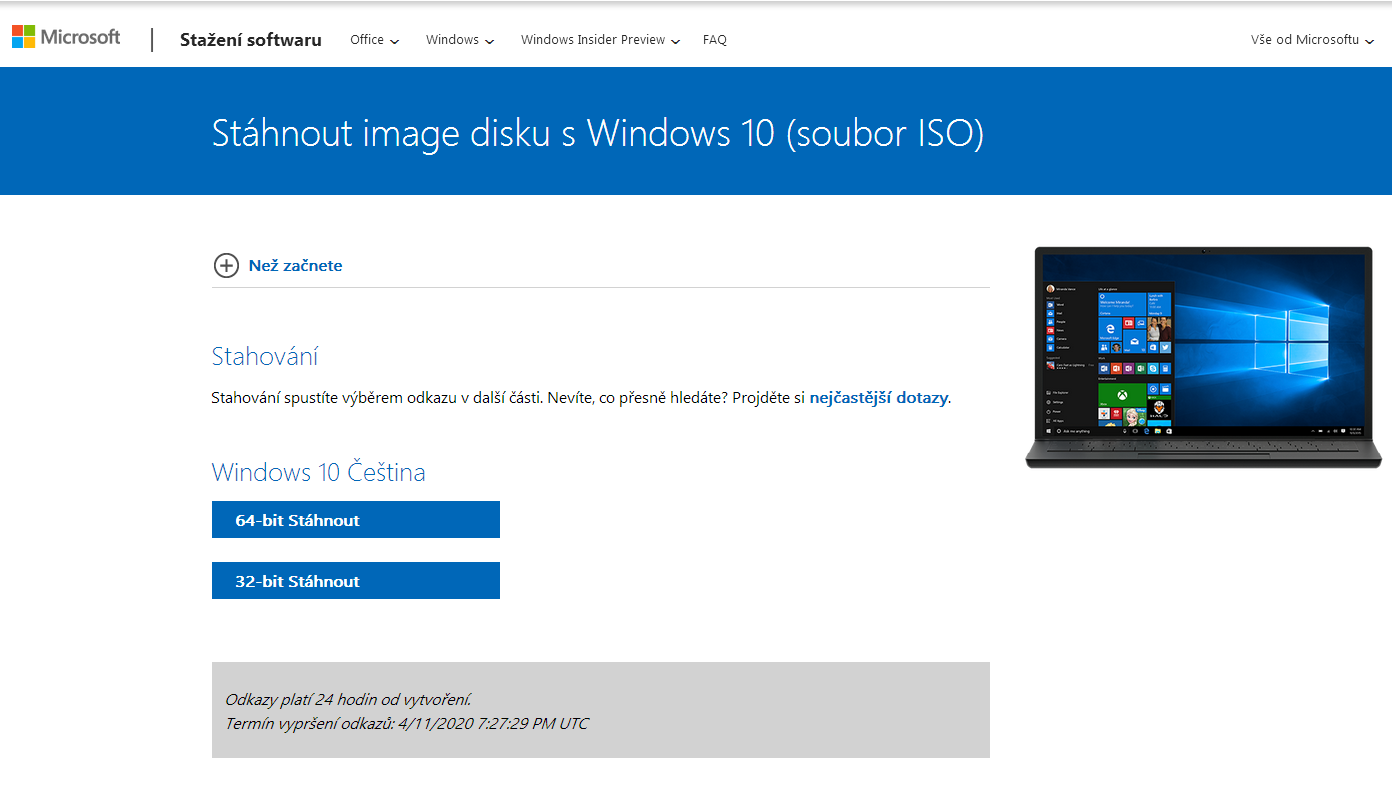This screenshot has width=1392, height=790.
Task: Click the Stažení softwaru header link
Action: click(250, 40)
